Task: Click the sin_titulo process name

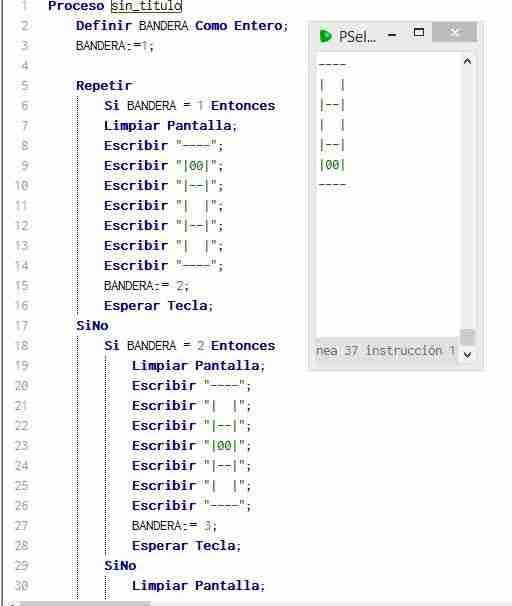Action: 146,6
